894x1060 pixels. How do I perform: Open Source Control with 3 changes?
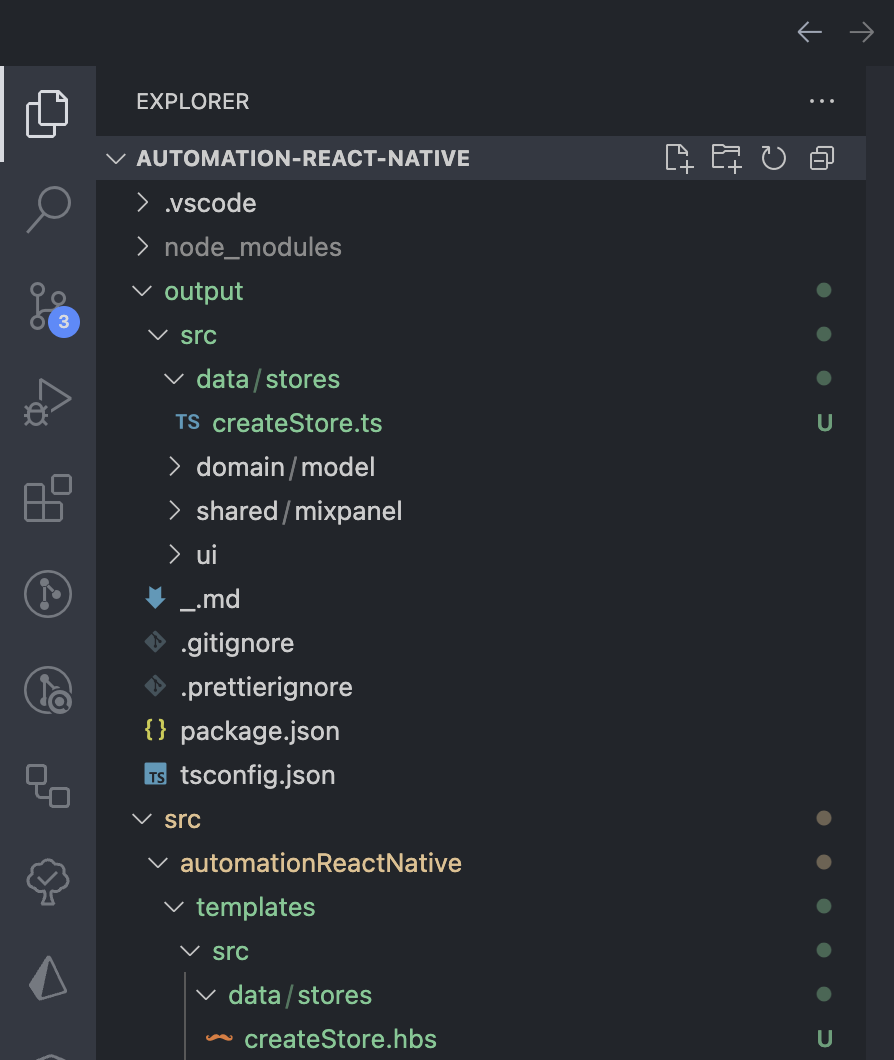click(x=47, y=306)
